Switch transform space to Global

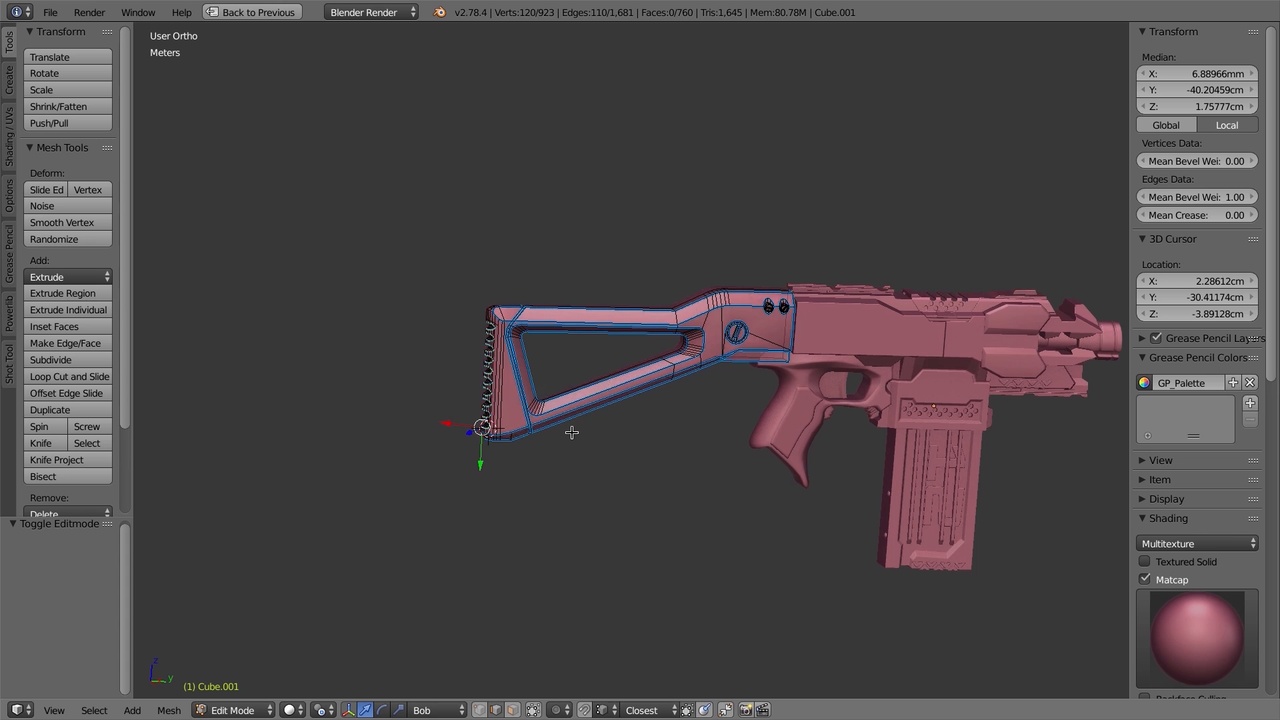(x=1166, y=125)
